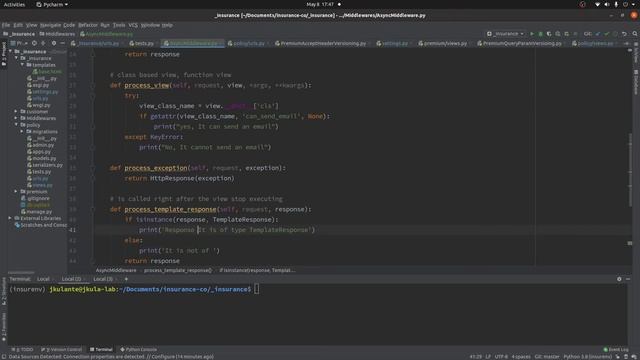
Task: Run the _insurance configuration with green play icon
Action: coord(532,34)
